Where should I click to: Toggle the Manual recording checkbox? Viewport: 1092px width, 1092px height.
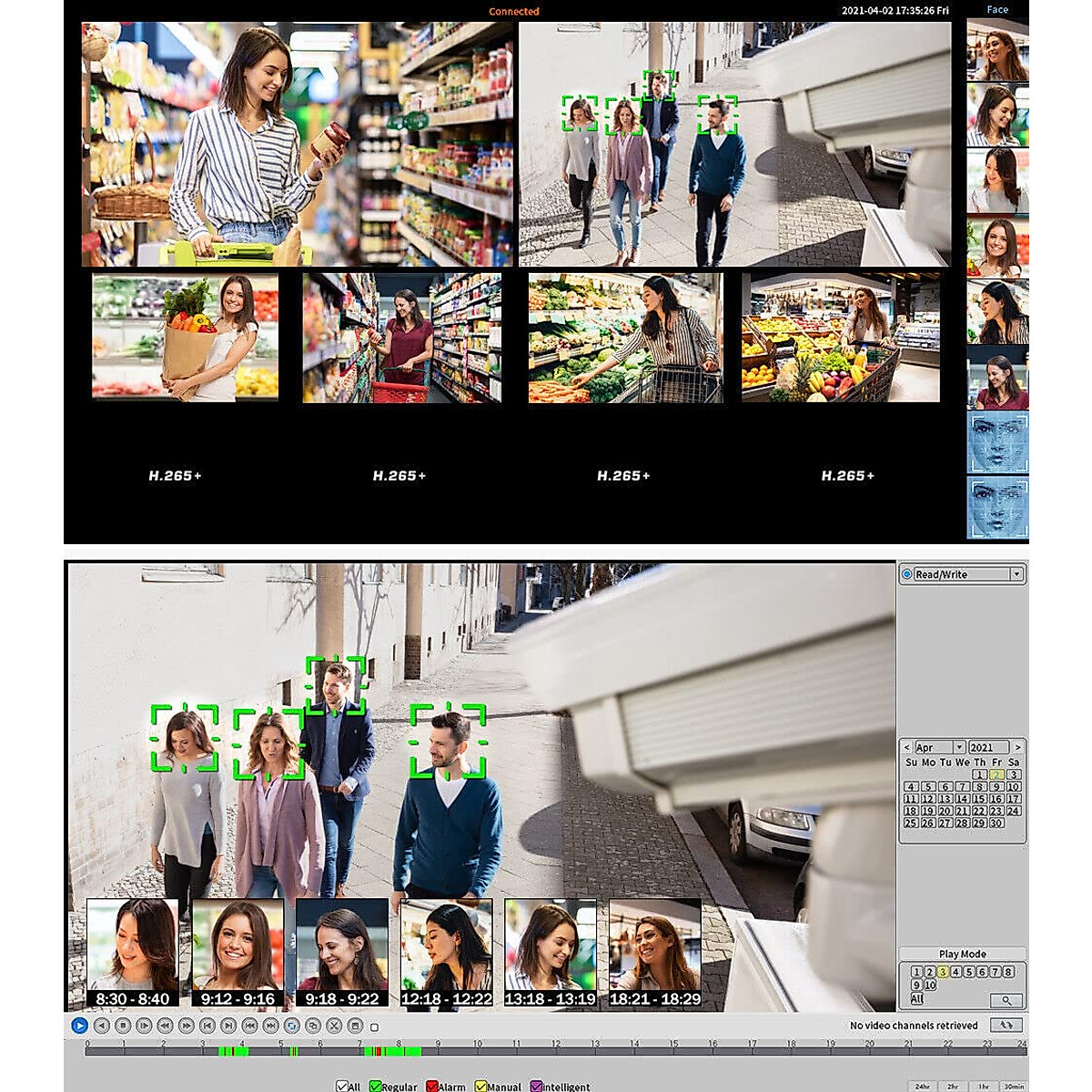tap(480, 1087)
